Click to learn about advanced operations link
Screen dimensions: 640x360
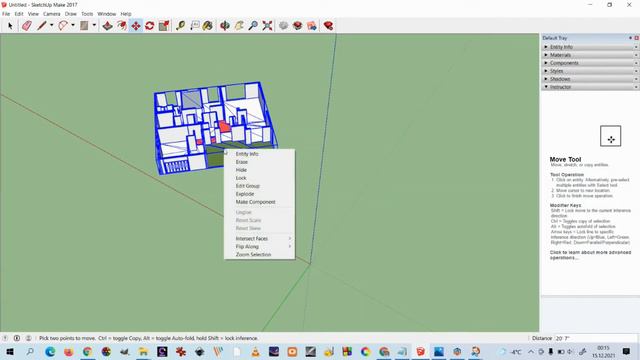[x=590, y=255]
